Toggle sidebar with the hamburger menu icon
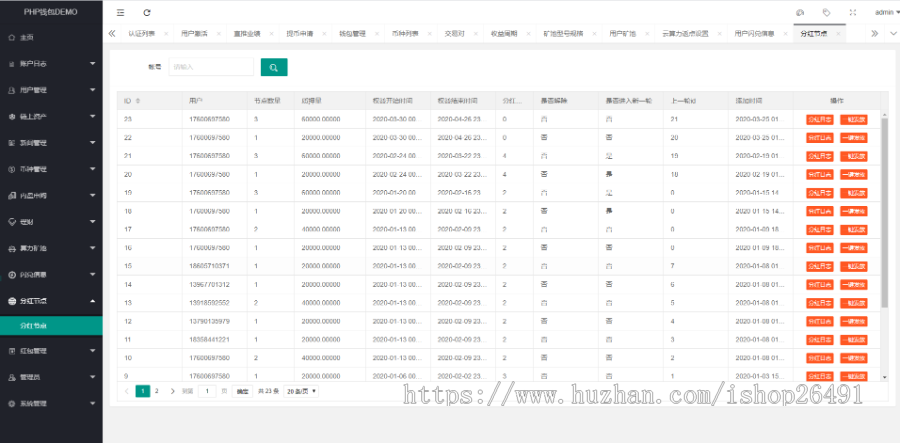Image resolution: width=900 pixels, height=443 pixels. pos(120,13)
